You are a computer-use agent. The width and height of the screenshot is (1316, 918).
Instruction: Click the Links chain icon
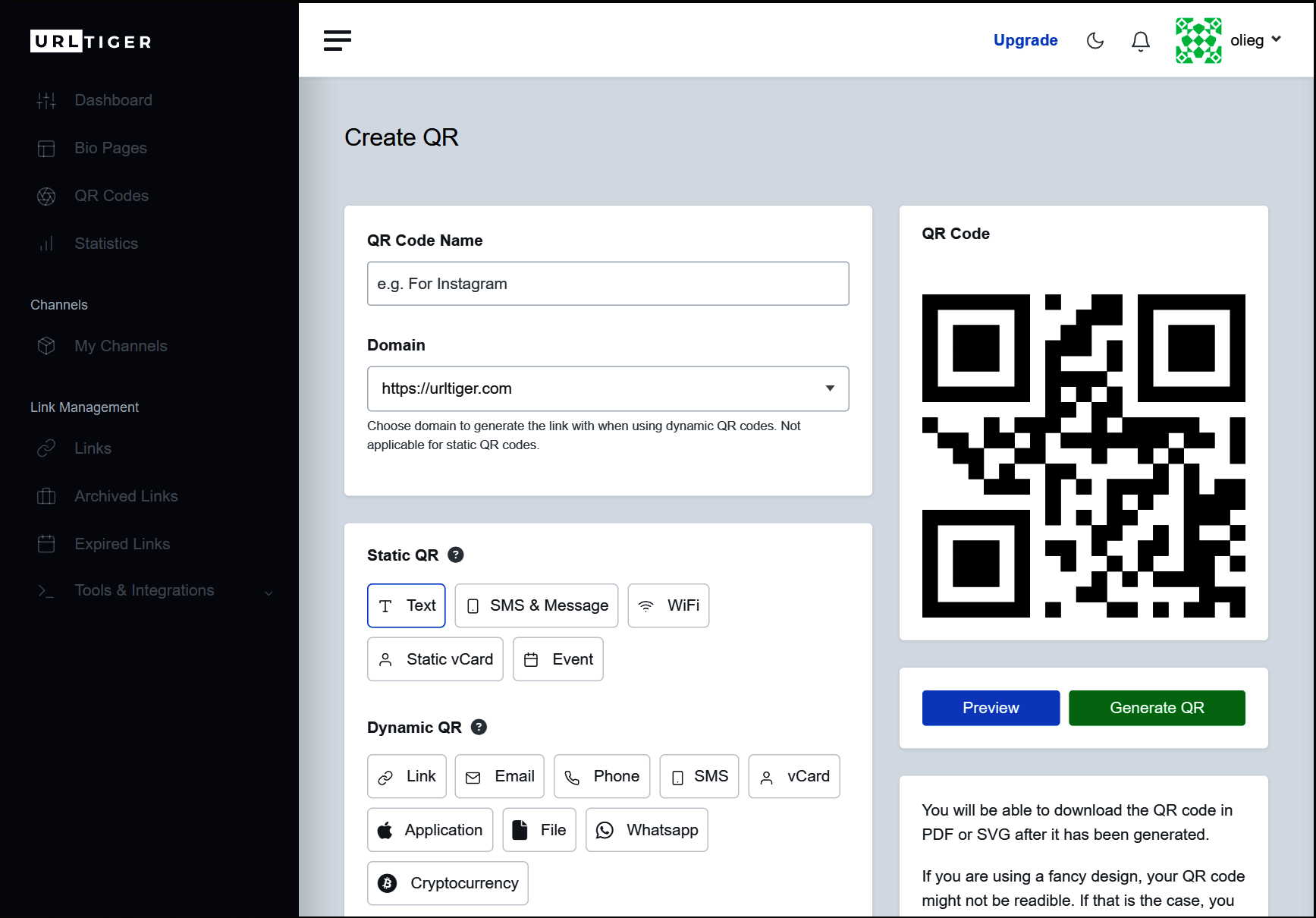(x=46, y=448)
